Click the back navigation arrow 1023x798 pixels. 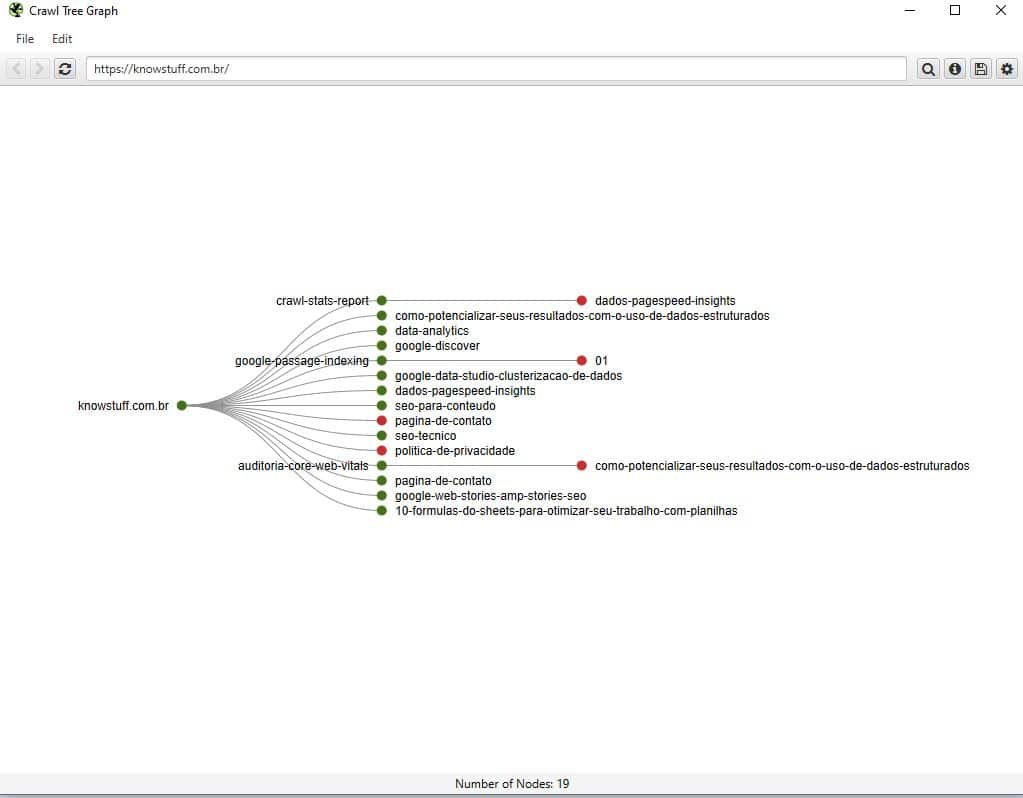pyautogui.click(x=17, y=69)
